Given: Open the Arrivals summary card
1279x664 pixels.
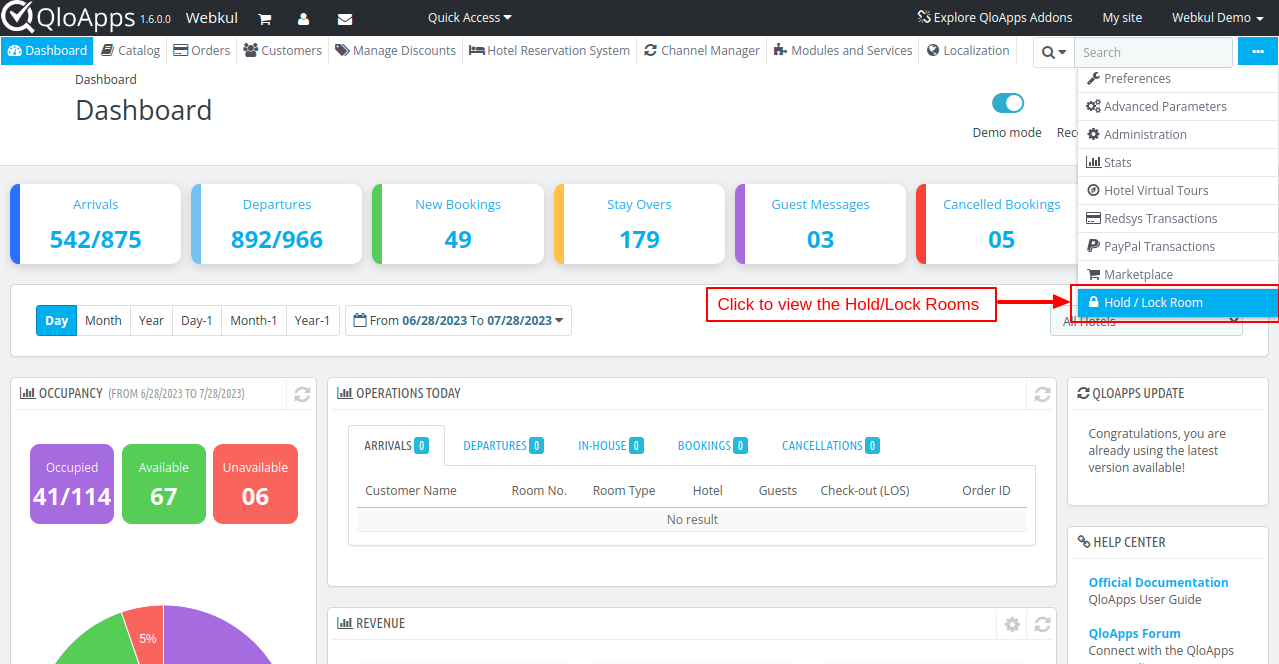Looking at the screenshot, I should click(96, 224).
